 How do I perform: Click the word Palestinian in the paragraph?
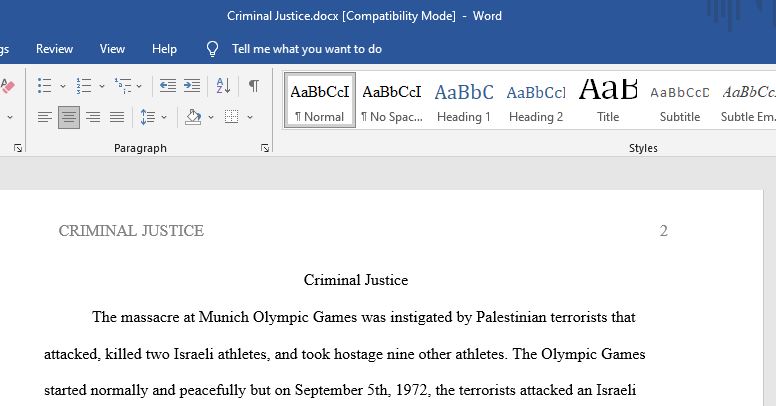(511, 317)
